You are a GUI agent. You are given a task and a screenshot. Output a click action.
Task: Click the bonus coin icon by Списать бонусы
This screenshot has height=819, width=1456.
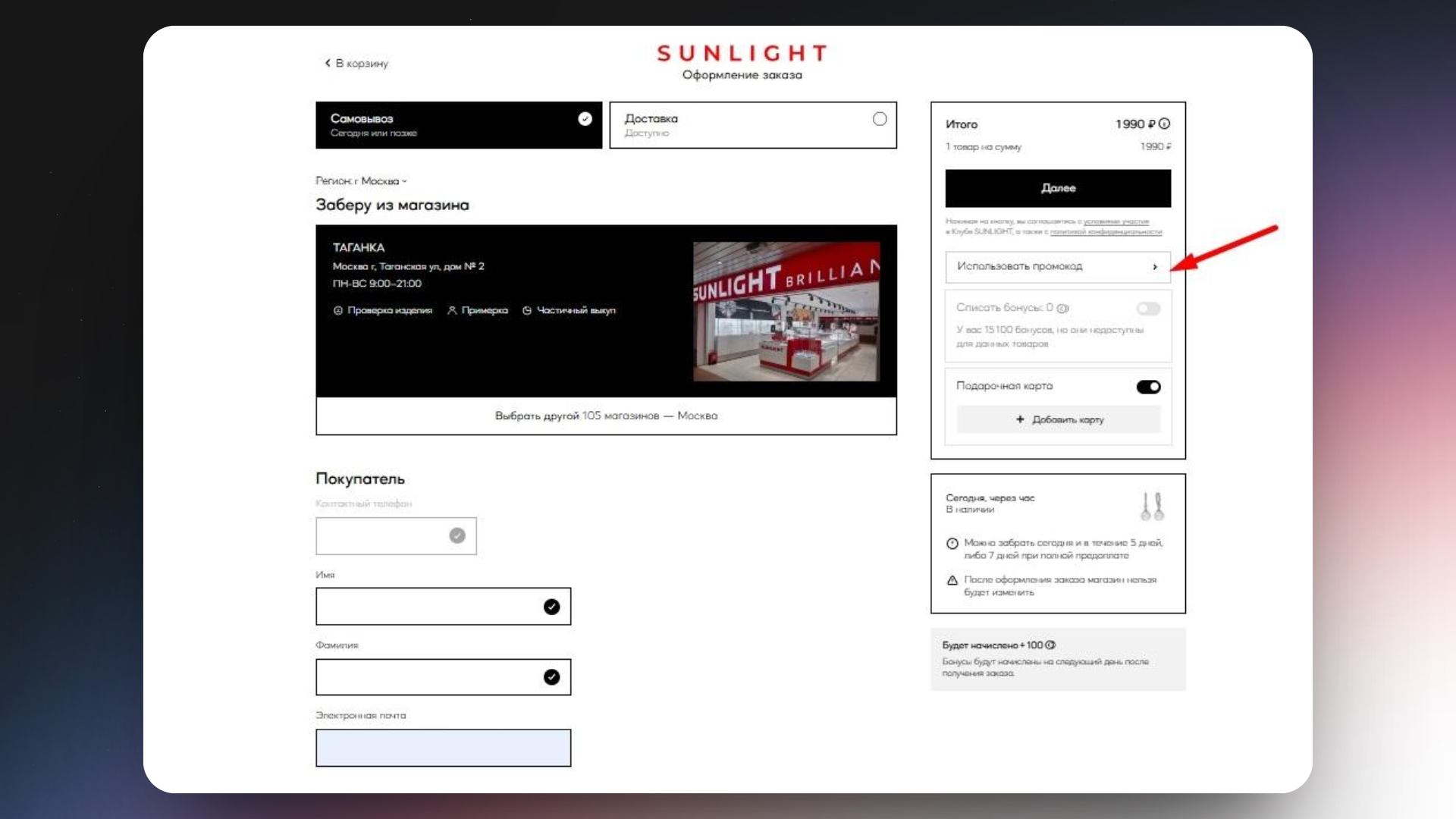[x=1062, y=308]
